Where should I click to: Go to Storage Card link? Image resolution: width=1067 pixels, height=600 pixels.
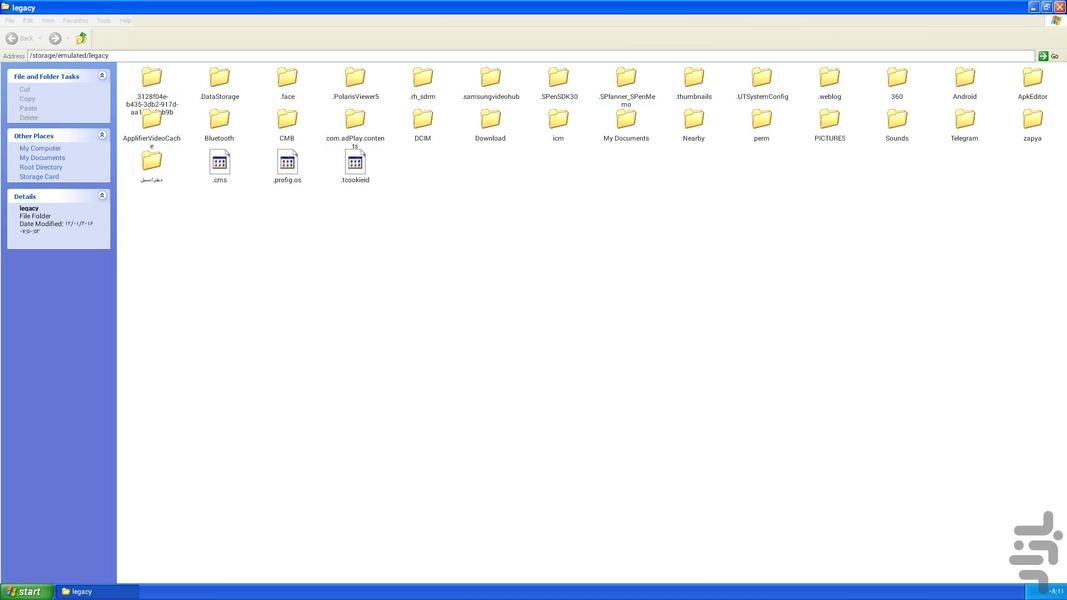point(39,177)
